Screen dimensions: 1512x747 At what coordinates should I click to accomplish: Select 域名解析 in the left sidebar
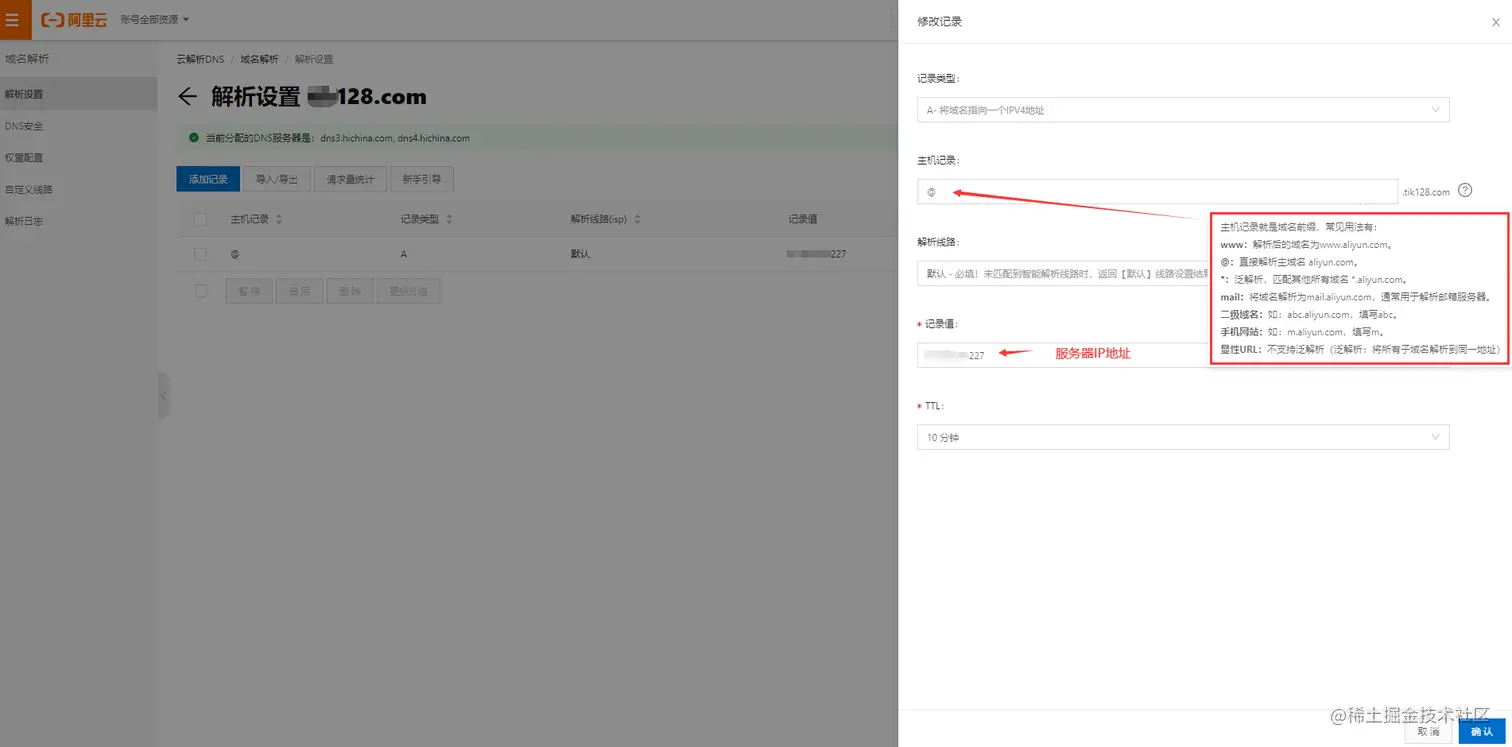[x=27, y=59]
